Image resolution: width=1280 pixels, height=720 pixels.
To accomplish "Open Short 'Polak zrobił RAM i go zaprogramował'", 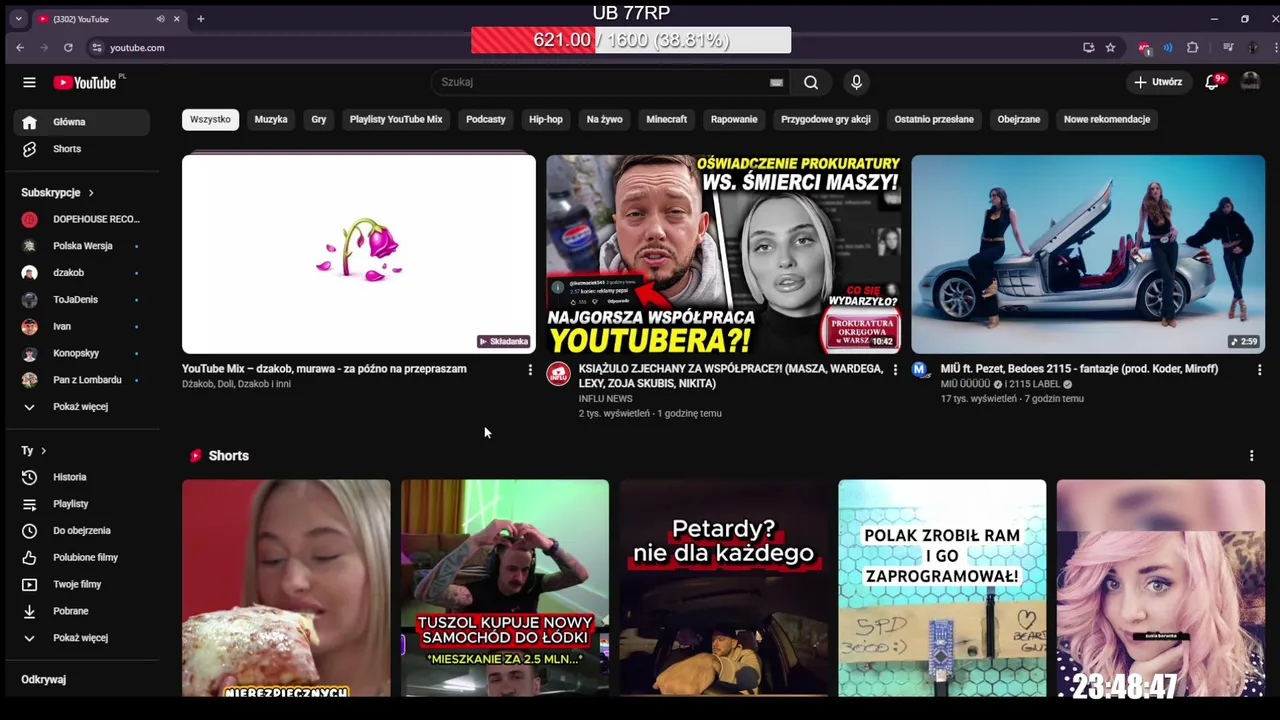I will point(942,588).
